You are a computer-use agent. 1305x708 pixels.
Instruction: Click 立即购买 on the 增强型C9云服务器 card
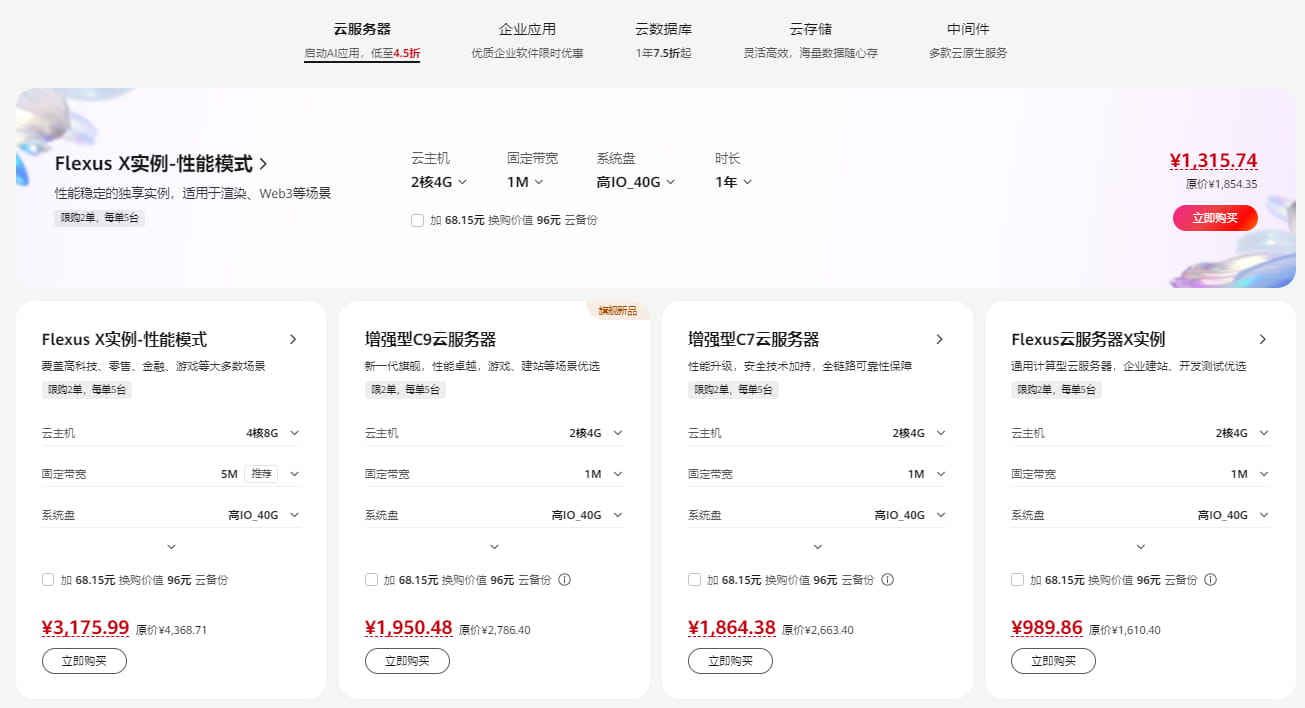407,660
